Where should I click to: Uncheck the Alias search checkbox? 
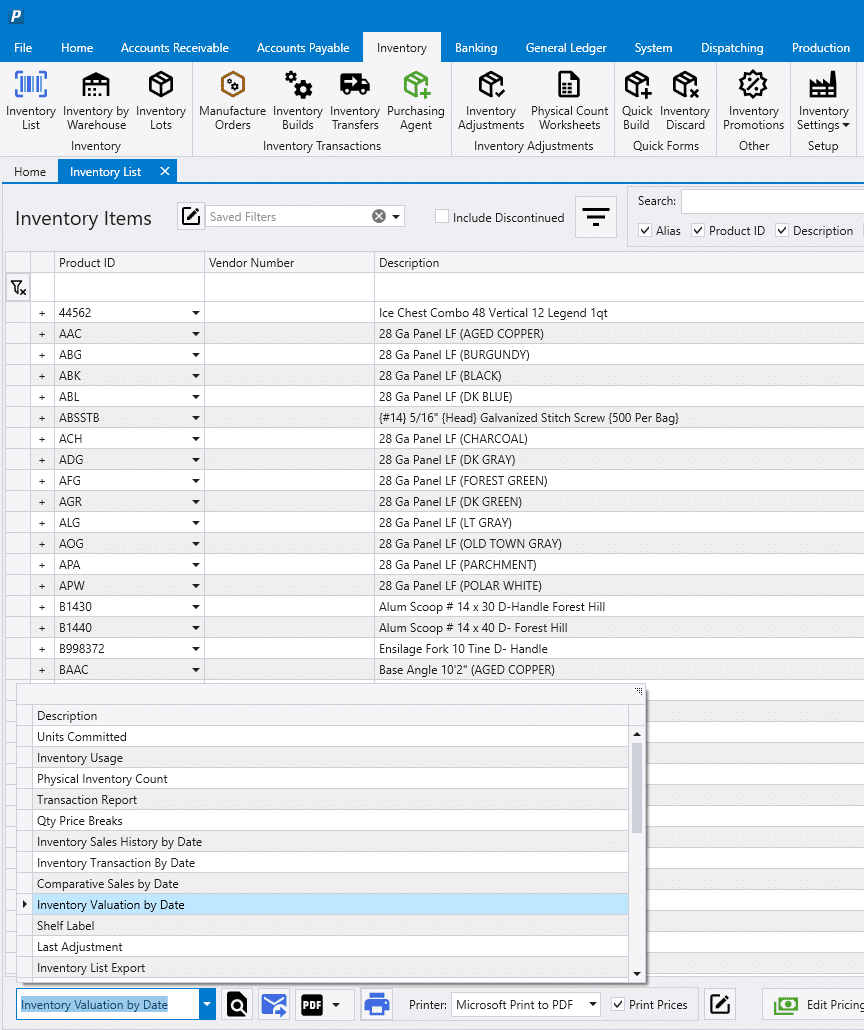(645, 230)
